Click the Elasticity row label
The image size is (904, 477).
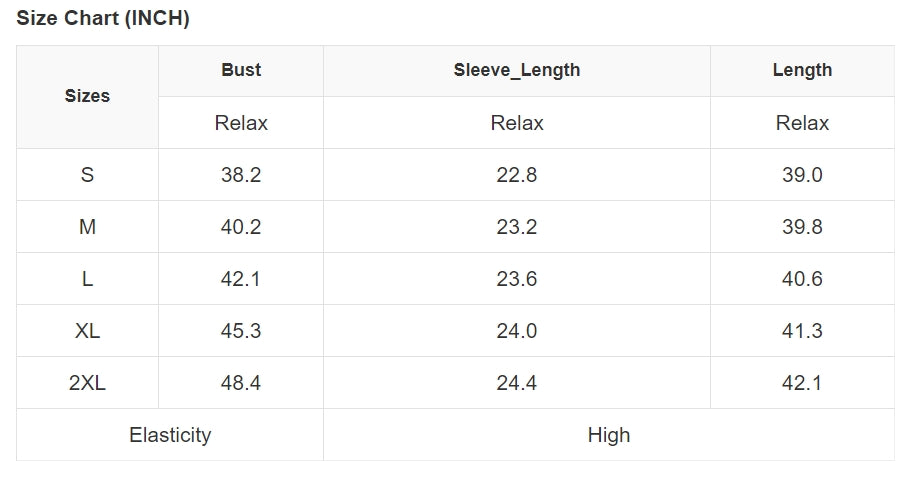pos(170,435)
